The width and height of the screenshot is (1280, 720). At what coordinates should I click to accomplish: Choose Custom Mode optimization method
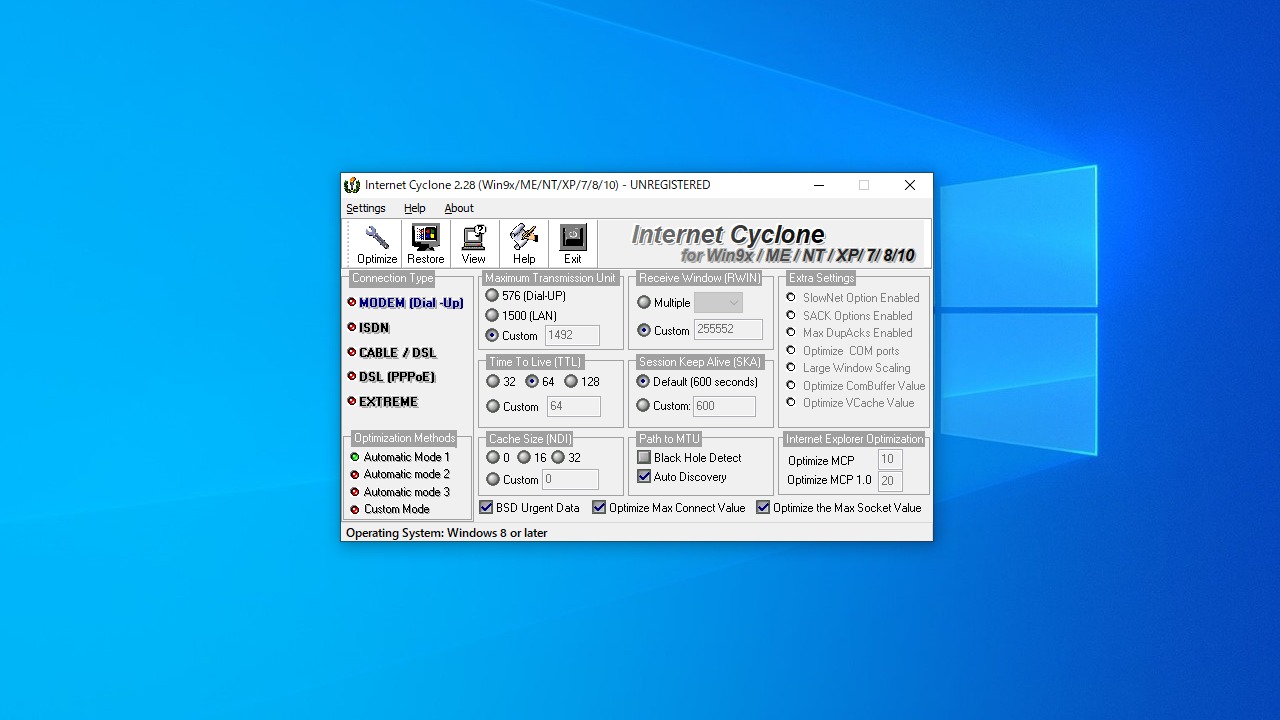click(390, 509)
